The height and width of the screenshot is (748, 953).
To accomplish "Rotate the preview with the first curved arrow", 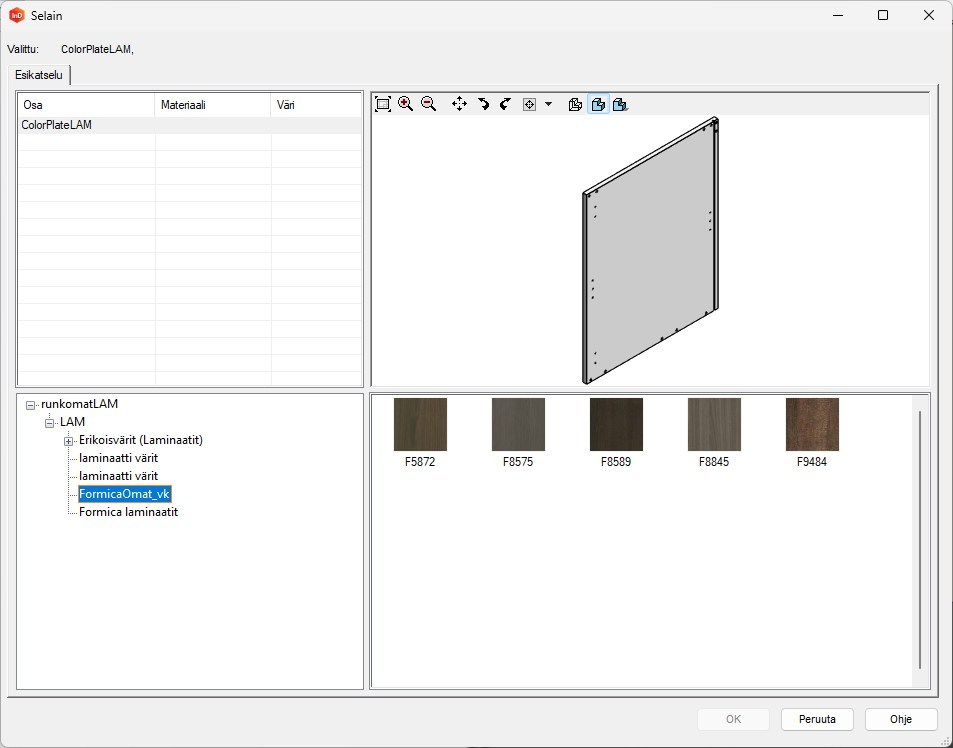I will click(483, 104).
